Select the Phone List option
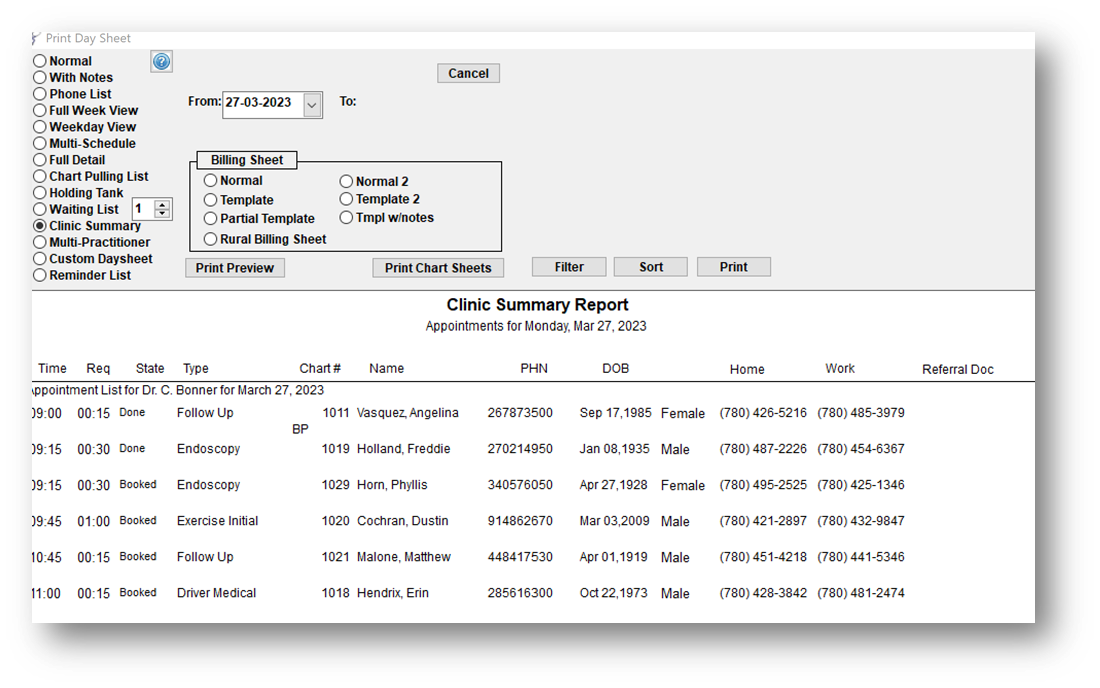1100x688 pixels. click(x=39, y=94)
